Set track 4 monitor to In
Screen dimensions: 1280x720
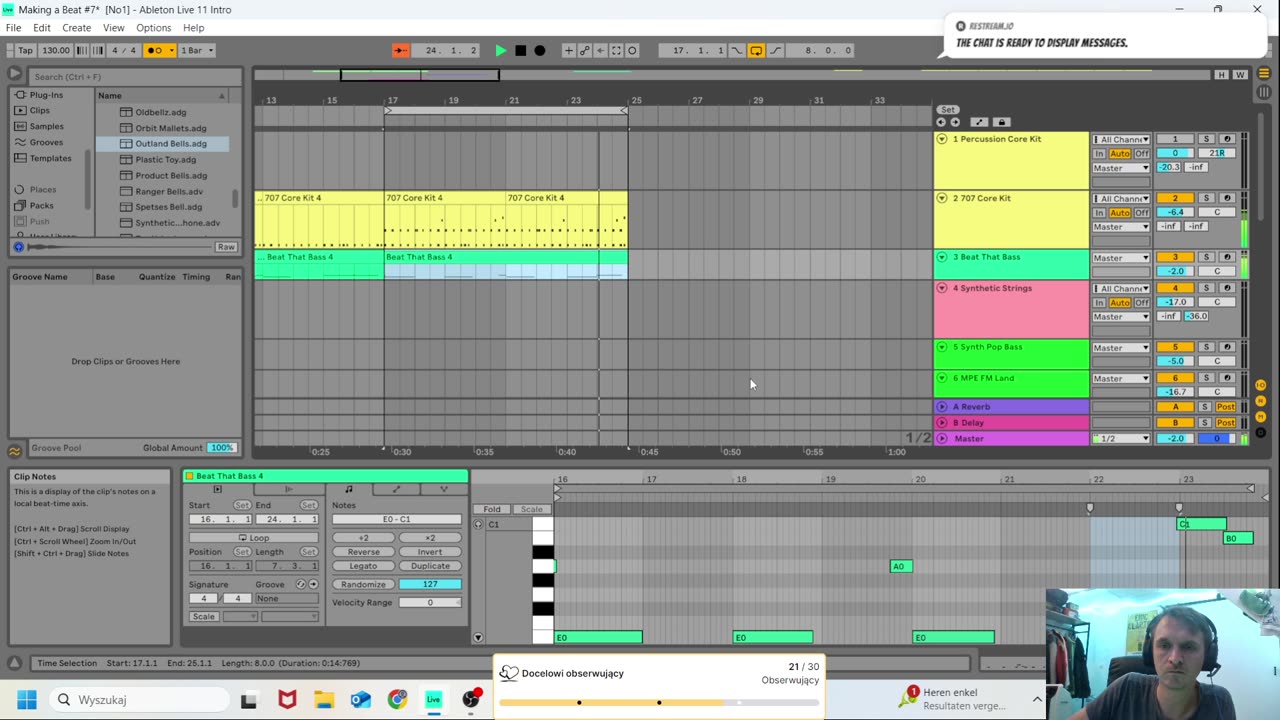click(1099, 303)
